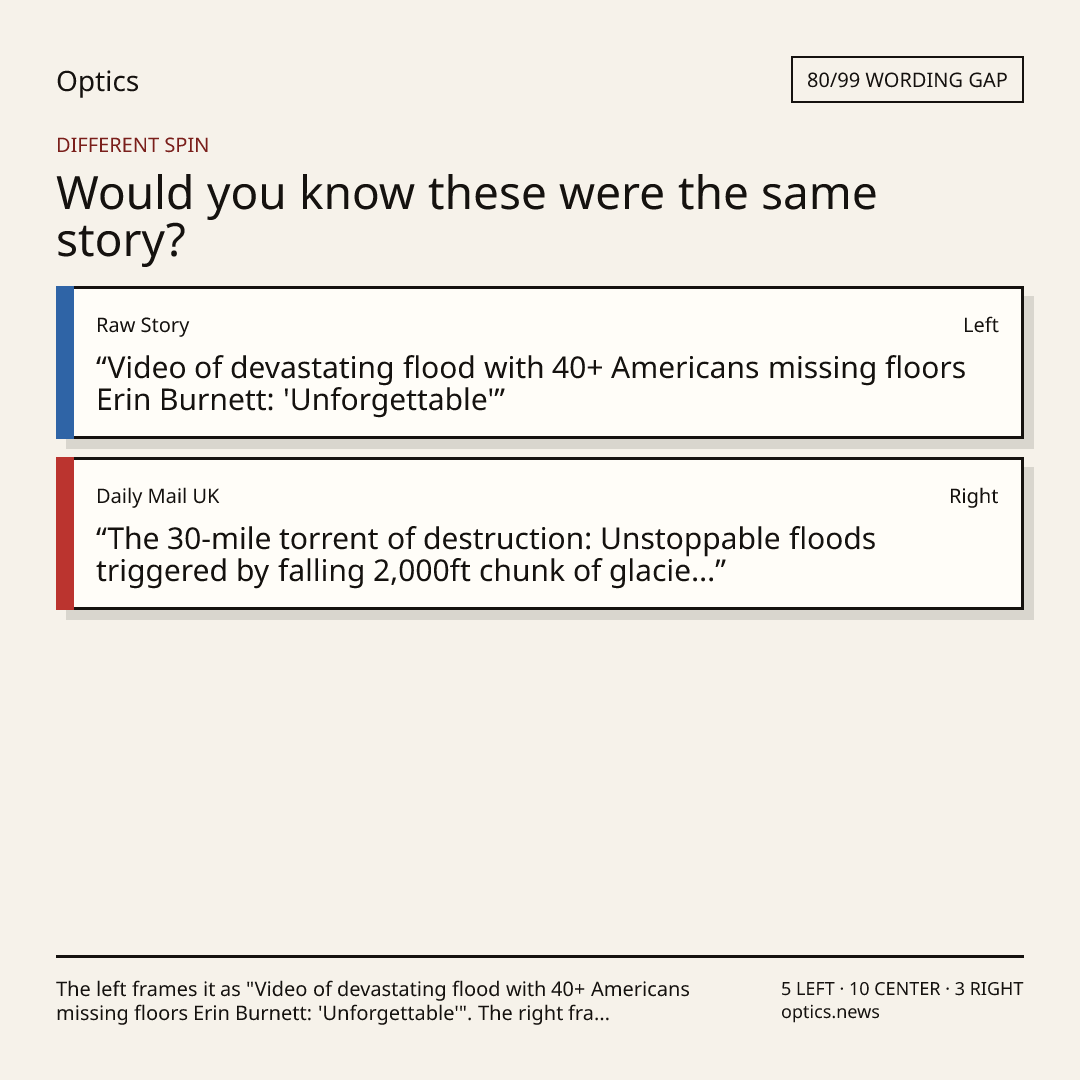Screen dimensions: 1080x1080
Task: Click the 80/99 WORDING GAP badge
Action: (907, 80)
